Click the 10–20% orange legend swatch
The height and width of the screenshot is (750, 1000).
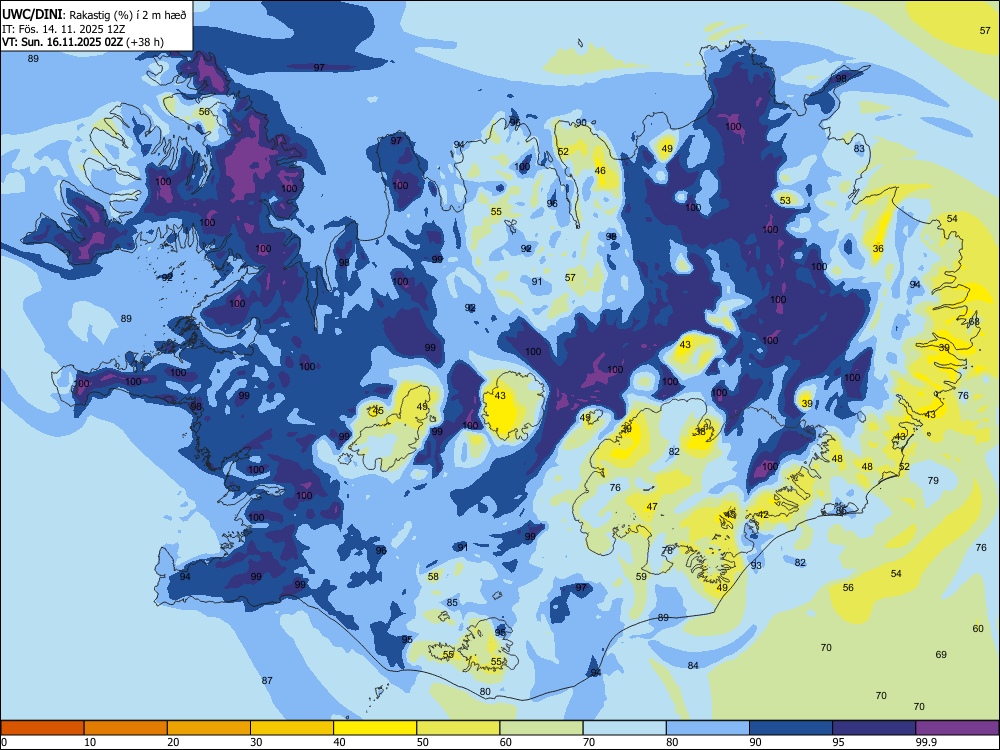click(126, 728)
